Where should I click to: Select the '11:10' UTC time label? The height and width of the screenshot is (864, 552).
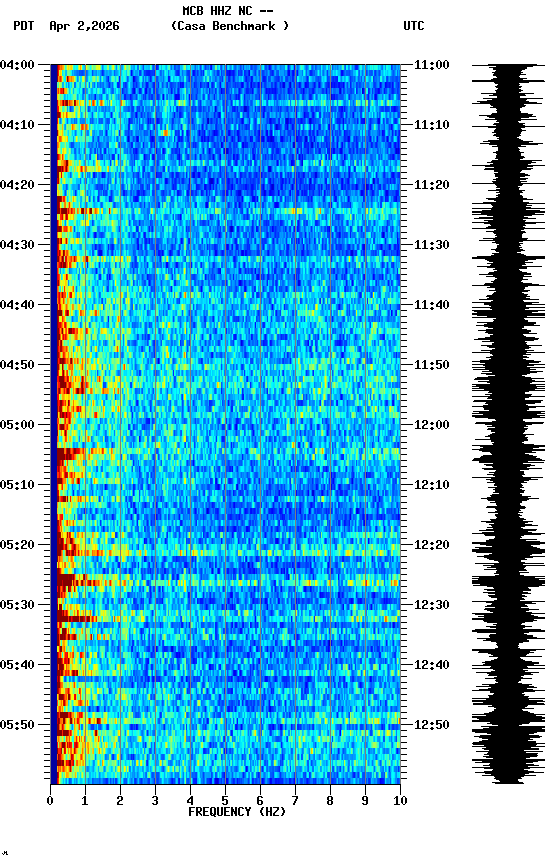click(432, 125)
